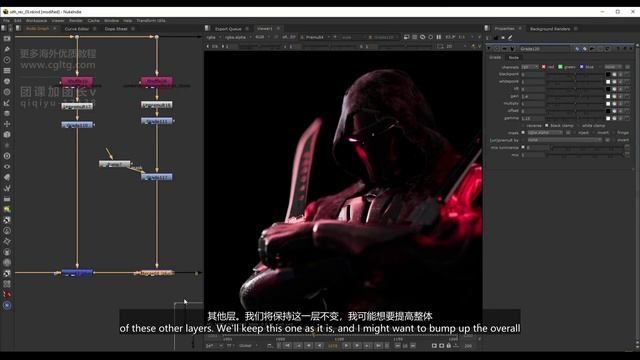Jump to the last frame
The height and width of the screenshot is (360, 640).
[x=378, y=346]
